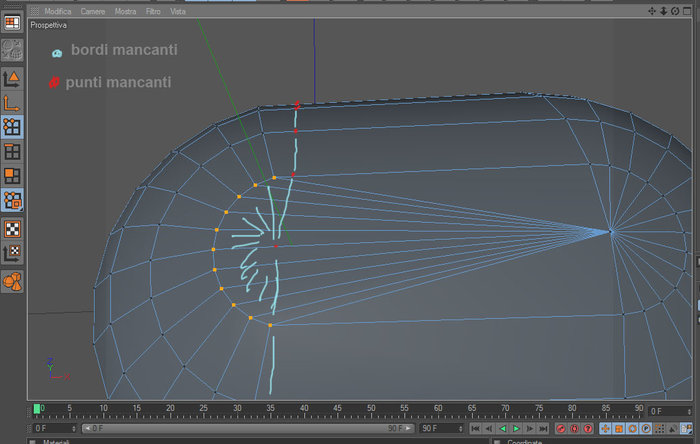Toggle the Position keyframe recording button
The height and width of the screenshot is (444, 700).
(605, 429)
